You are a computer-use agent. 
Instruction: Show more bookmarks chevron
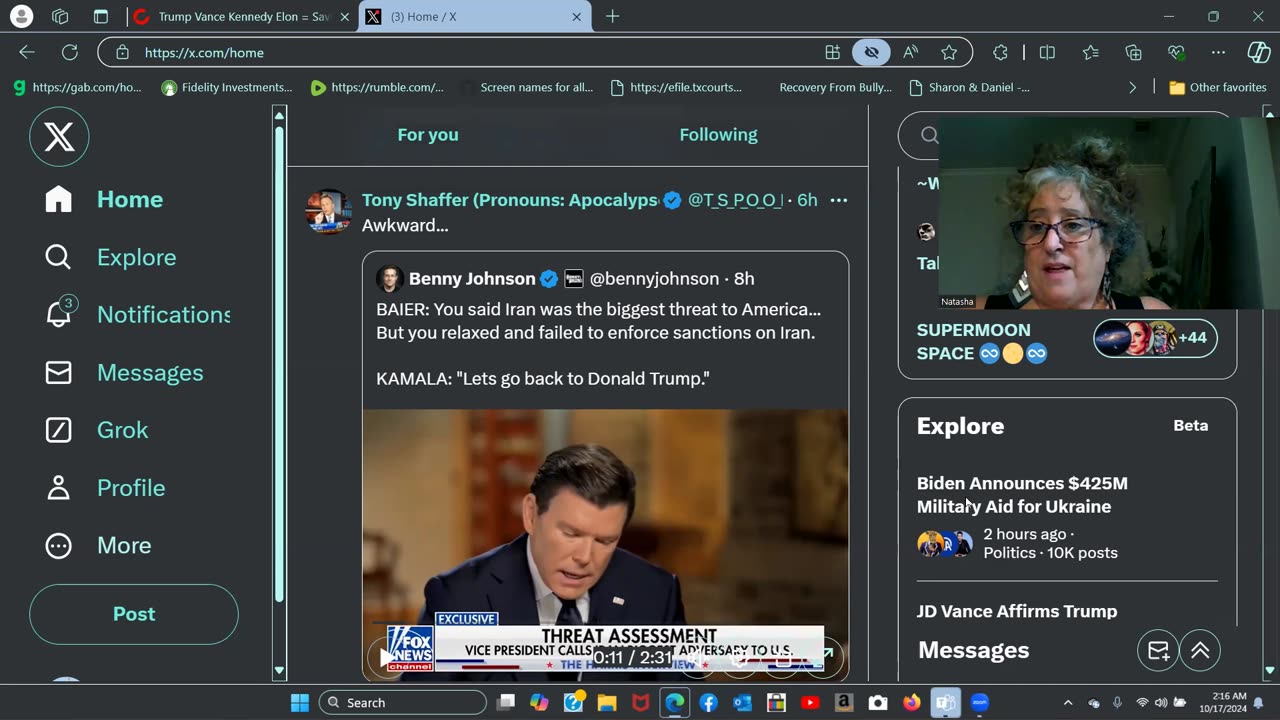click(1132, 87)
